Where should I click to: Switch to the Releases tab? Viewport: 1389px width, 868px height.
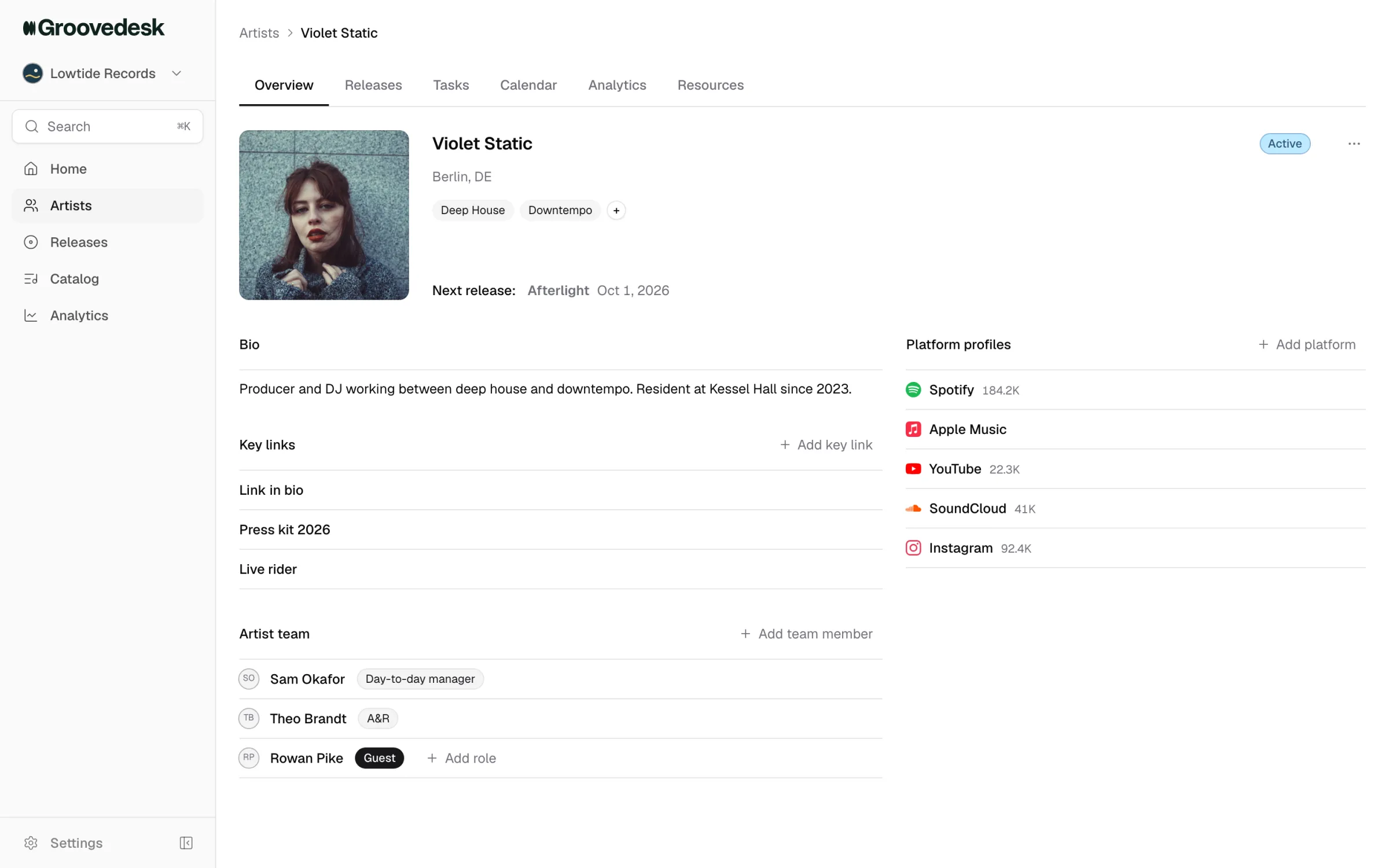click(x=373, y=85)
